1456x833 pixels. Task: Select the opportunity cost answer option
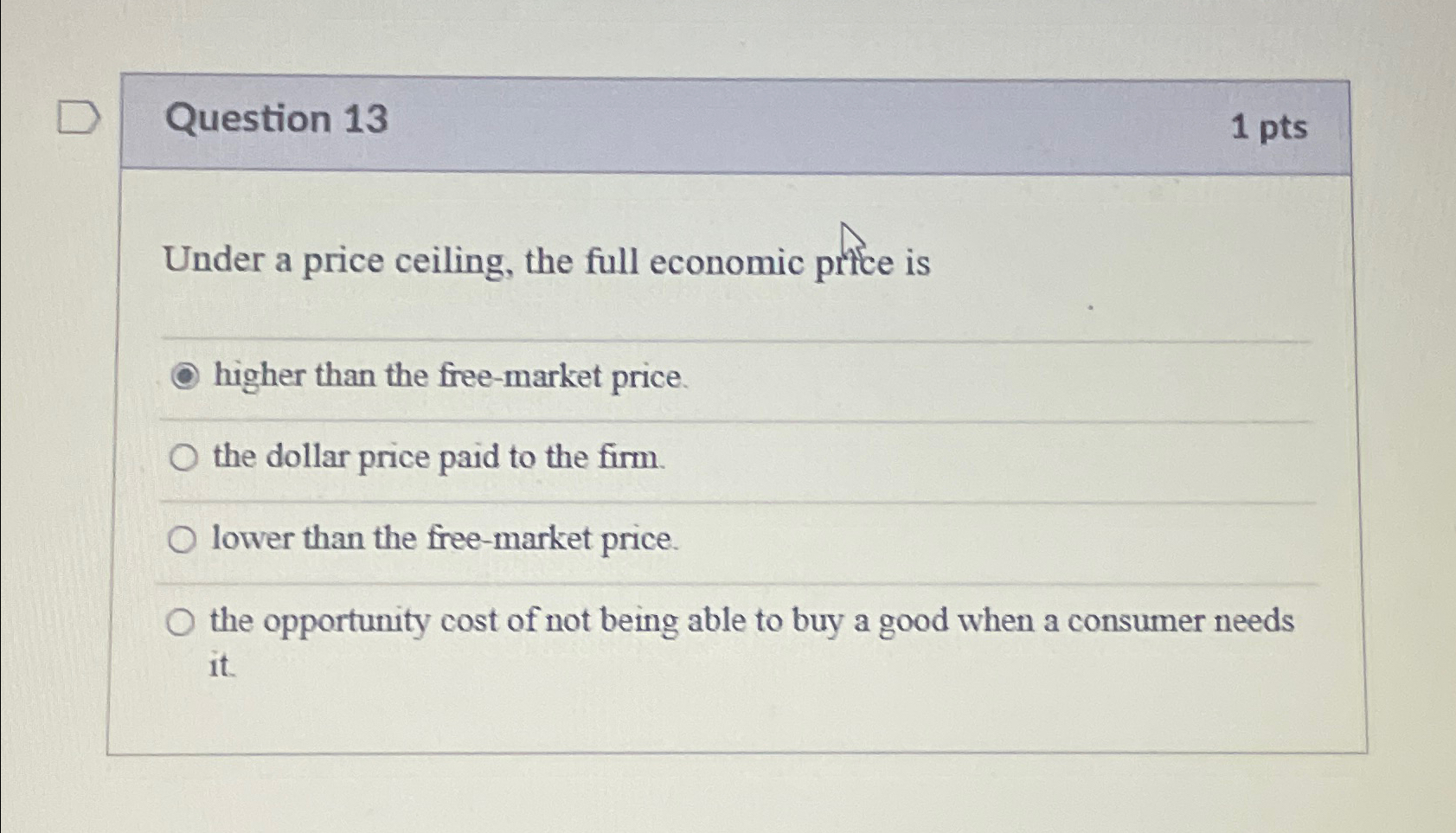(753, 621)
